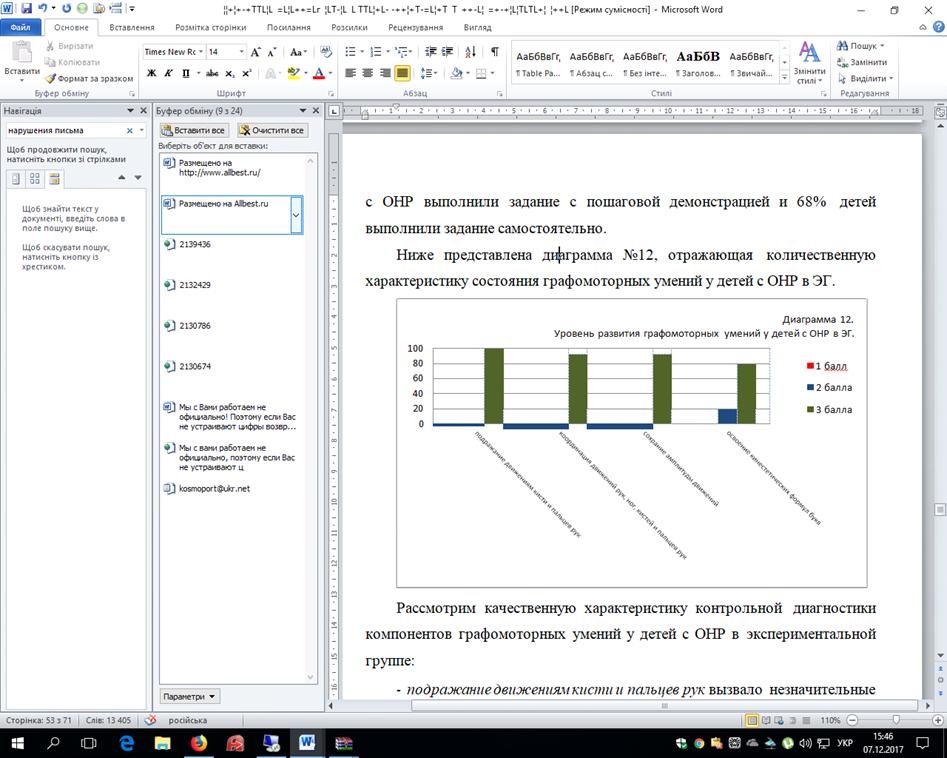The height and width of the screenshot is (758, 947).
Task: Expand dropdown on 'Размещено на Allbest.ru' clip
Action: point(296,214)
